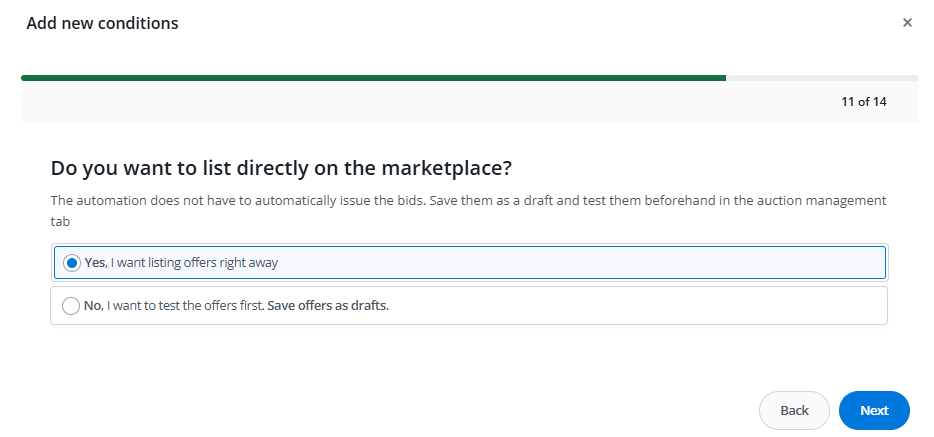The image size is (934, 437).
Task: Click the "11 of 14" step counter
Action: pyautogui.click(x=864, y=101)
